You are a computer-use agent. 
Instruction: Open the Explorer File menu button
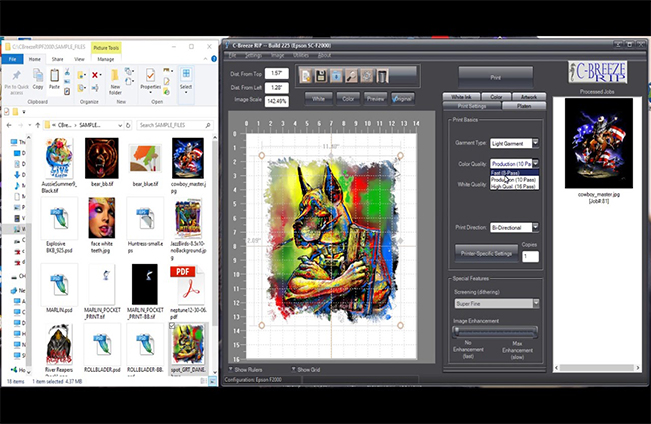(x=12, y=59)
